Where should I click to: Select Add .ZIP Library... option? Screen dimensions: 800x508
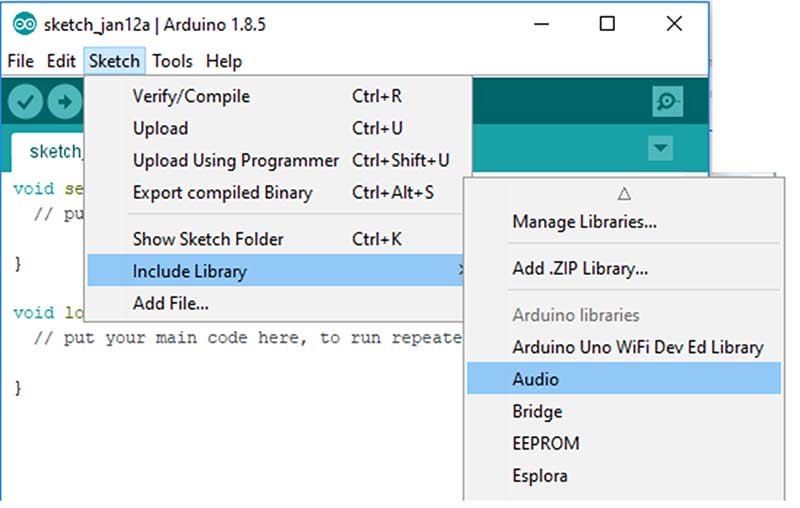[580, 269]
